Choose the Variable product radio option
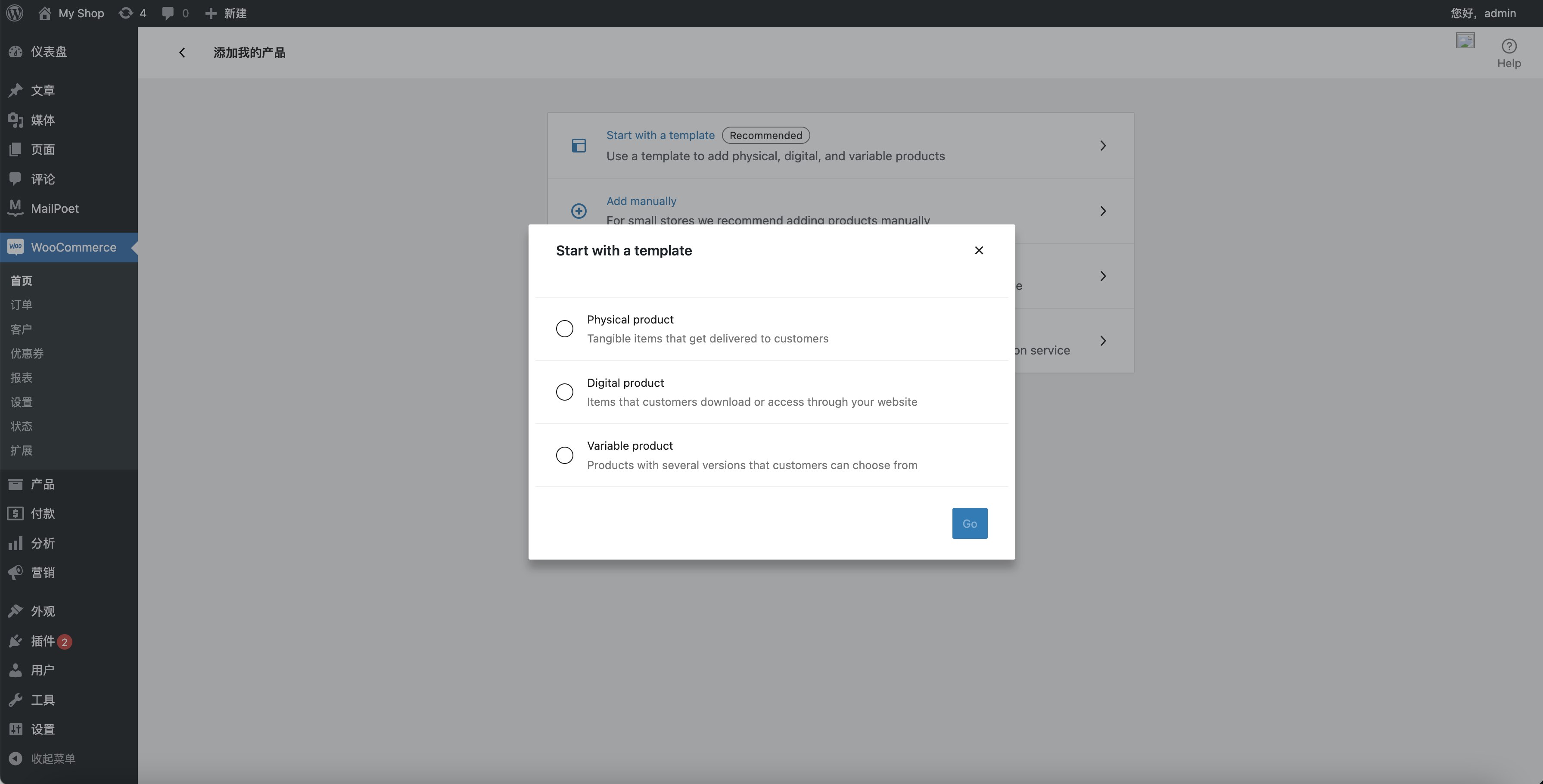 (564, 455)
